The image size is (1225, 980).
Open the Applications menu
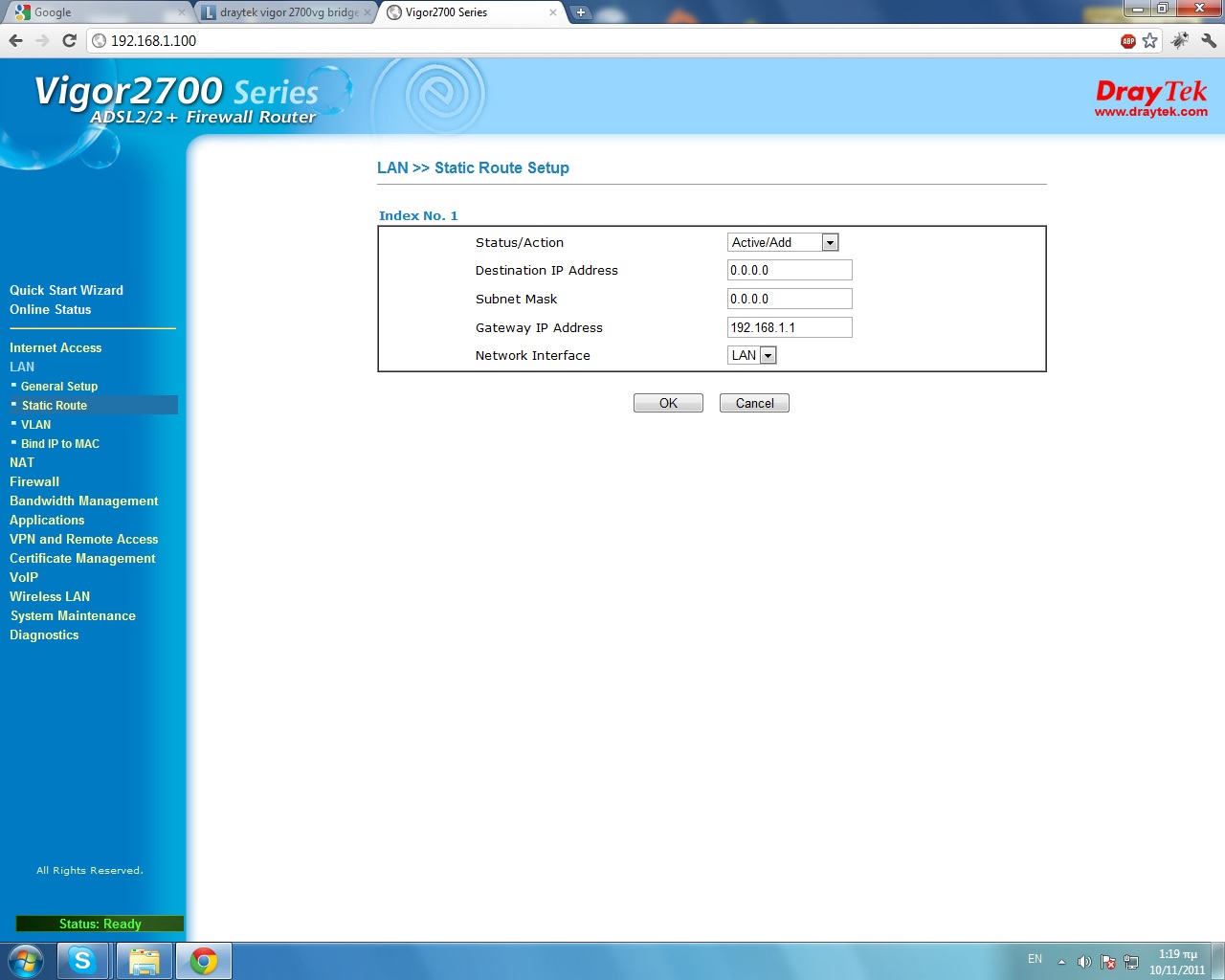(x=47, y=520)
